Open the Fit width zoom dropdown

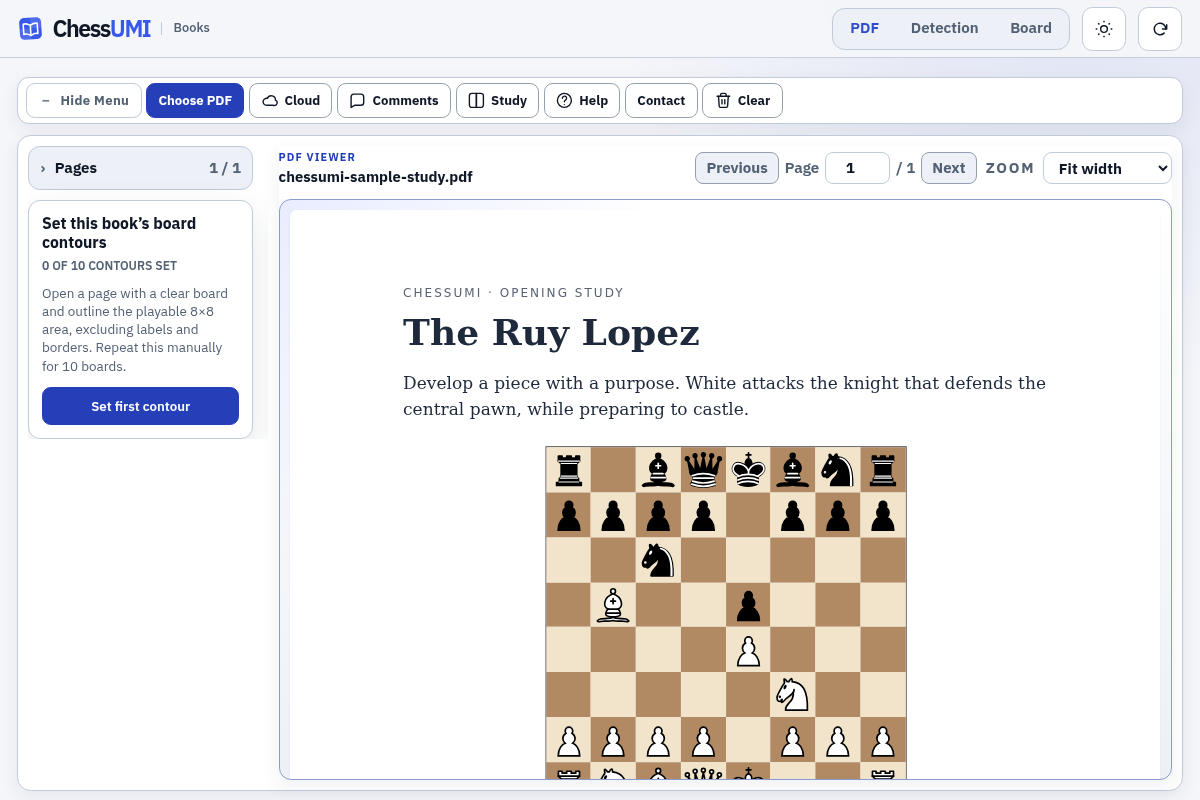[x=1107, y=168]
